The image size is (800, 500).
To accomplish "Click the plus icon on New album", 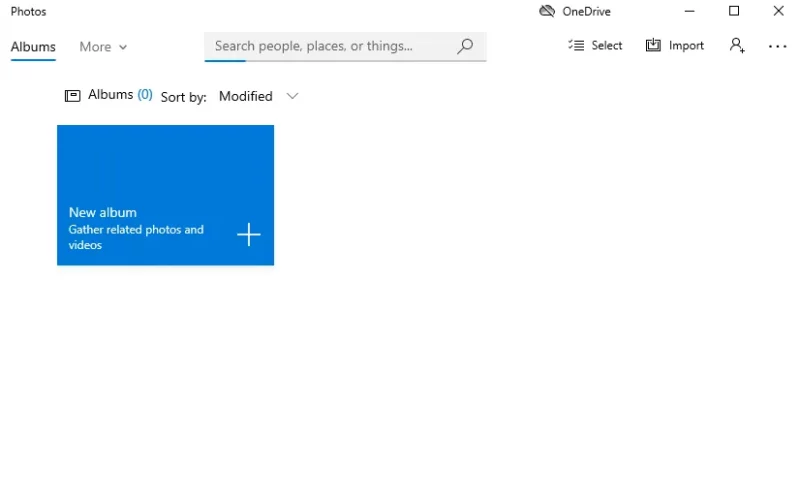I will 249,234.
